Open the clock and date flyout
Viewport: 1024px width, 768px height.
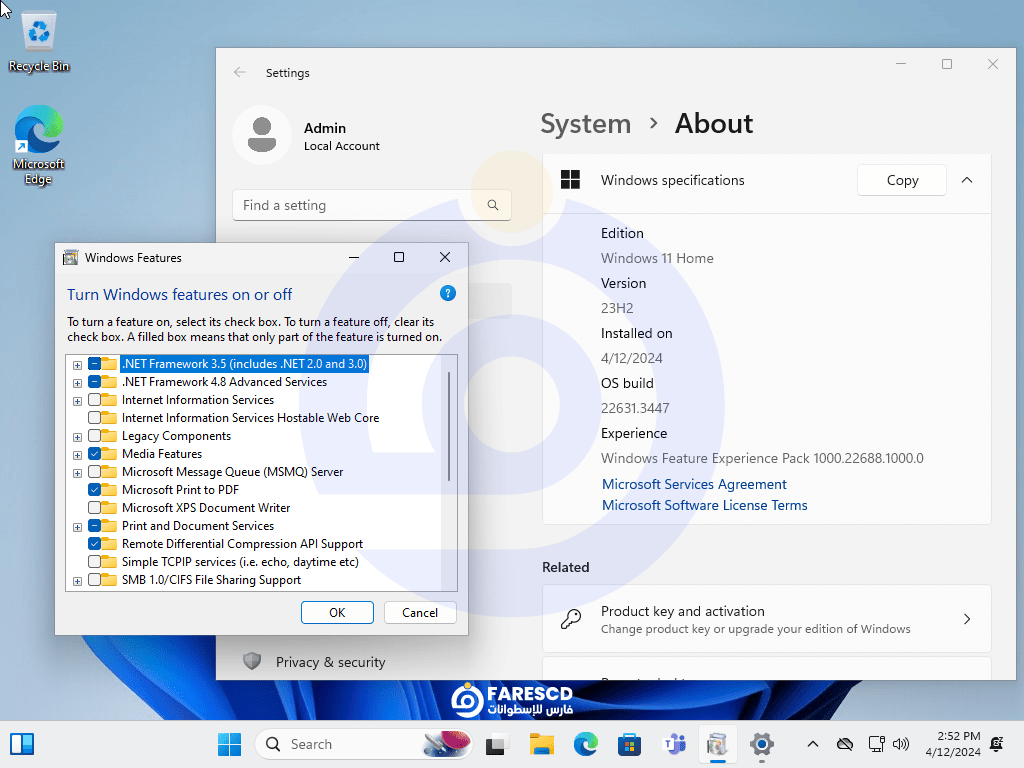click(953, 744)
